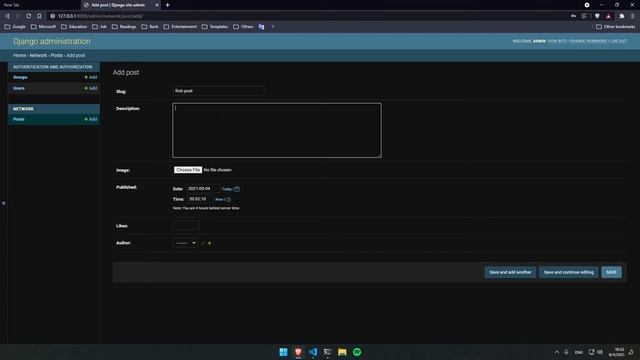Open the terminal app from the taskbar
The height and width of the screenshot is (360, 640).
pos(327,352)
